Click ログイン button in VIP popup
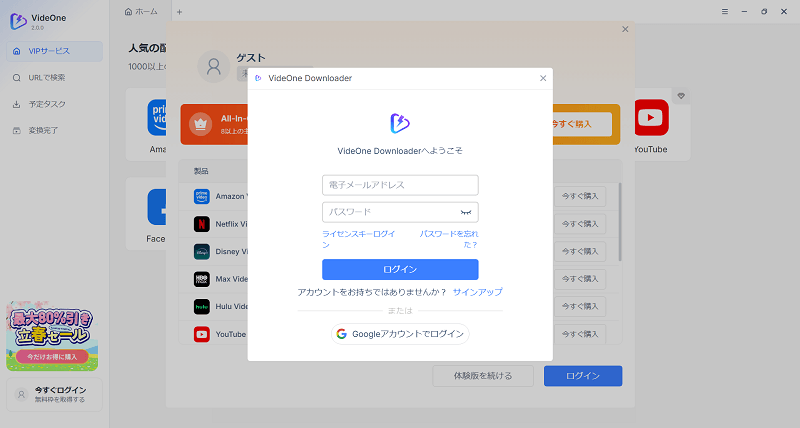Screen dimensions: 800x428 coord(583,376)
